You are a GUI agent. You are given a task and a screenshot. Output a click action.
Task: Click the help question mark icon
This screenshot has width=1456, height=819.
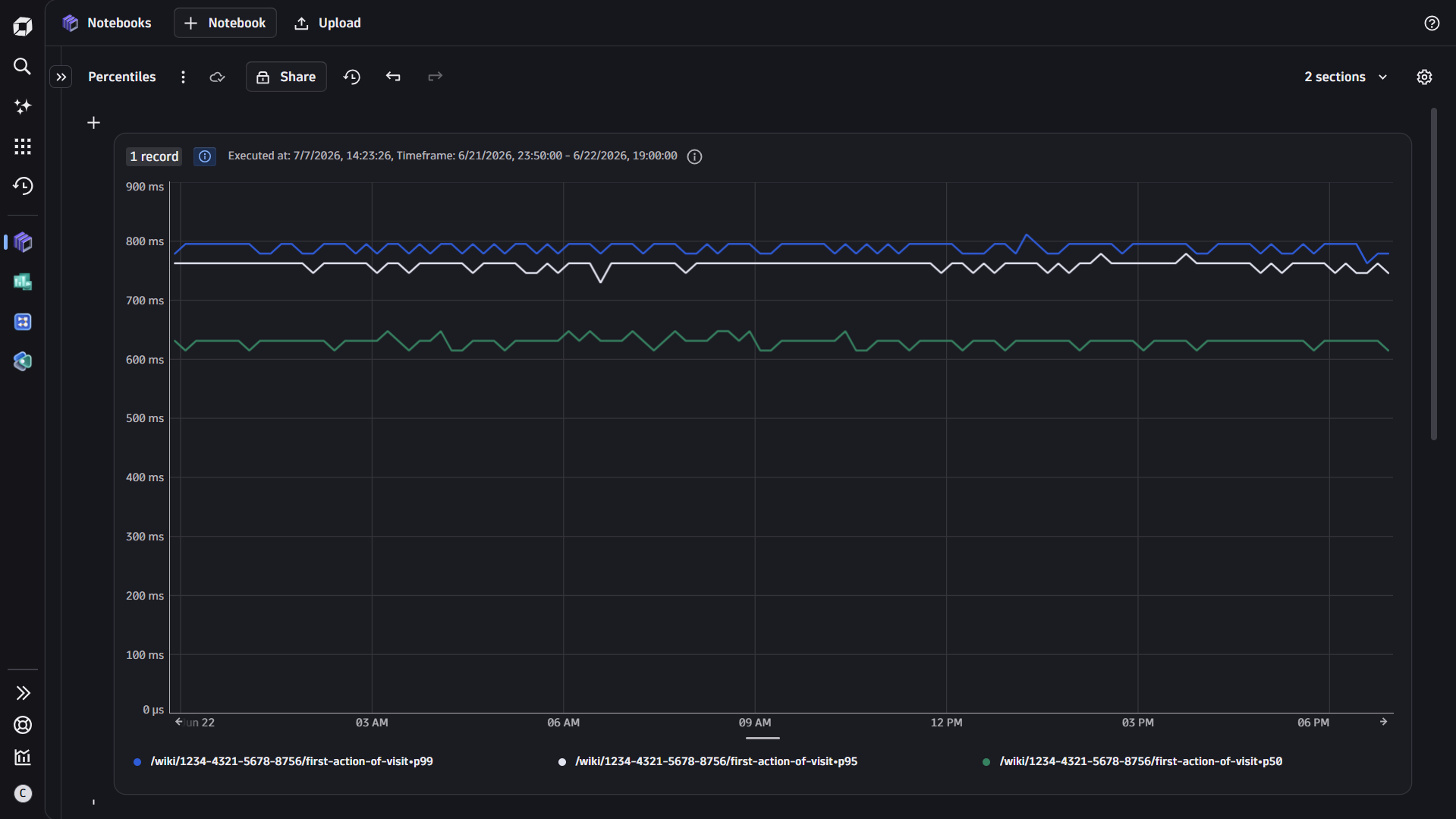(1432, 24)
